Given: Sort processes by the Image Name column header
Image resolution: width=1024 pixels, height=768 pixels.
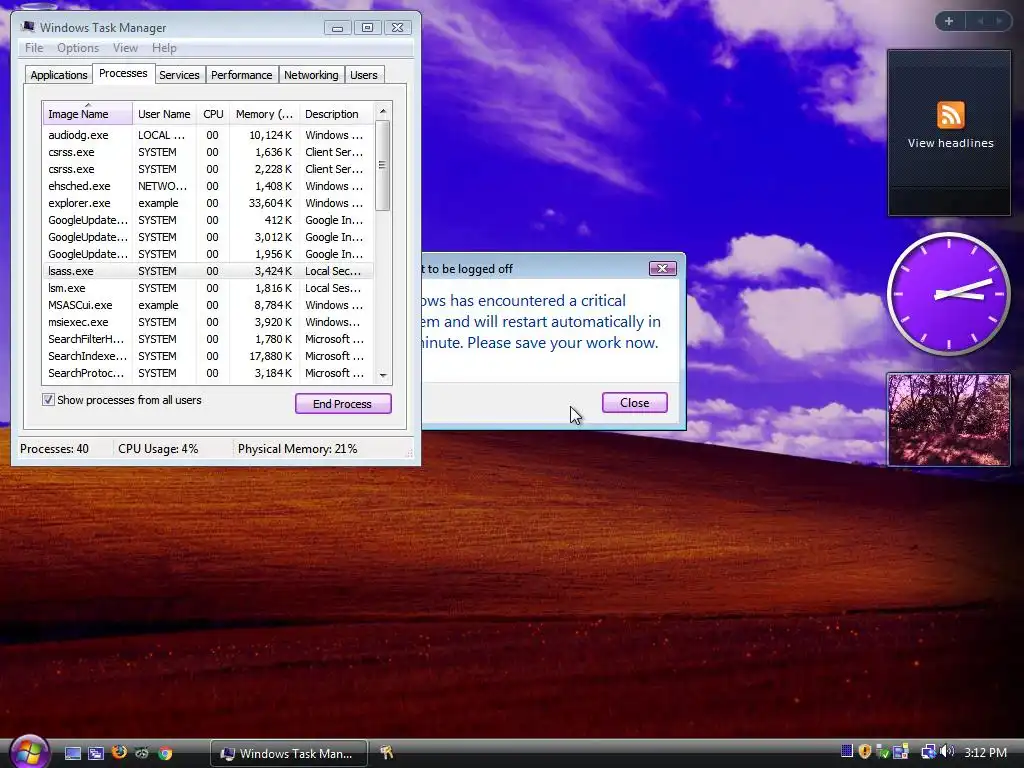Looking at the screenshot, I should 88,114.
